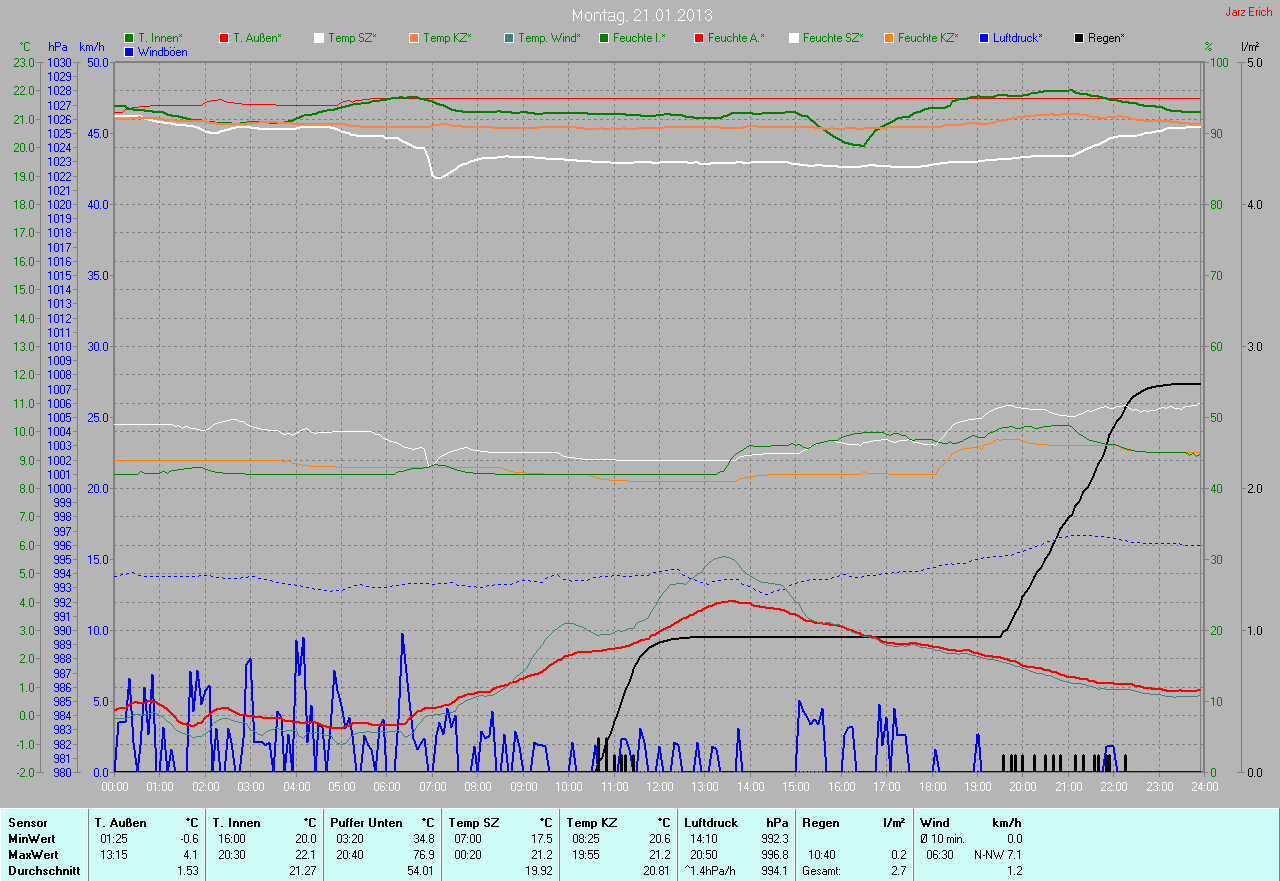Click the orange Temp KZ legend marker
The height and width of the screenshot is (881, 1280).
tap(414, 38)
